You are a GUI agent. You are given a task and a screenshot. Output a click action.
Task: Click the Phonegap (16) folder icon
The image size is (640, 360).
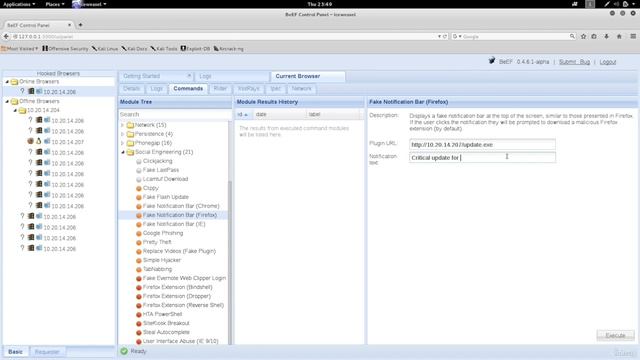pos(130,143)
